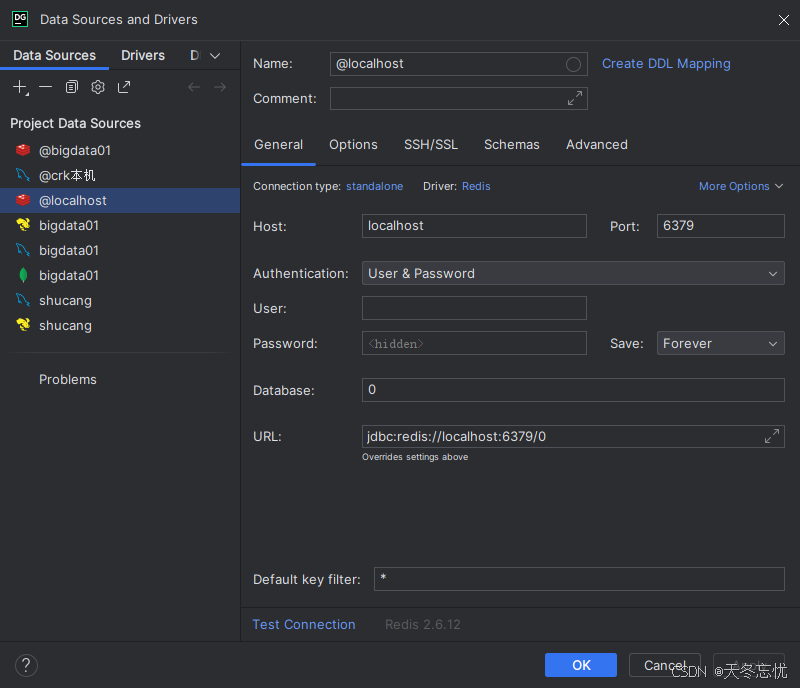
Task: Open help question mark button
Action: pyautogui.click(x=26, y=665)
